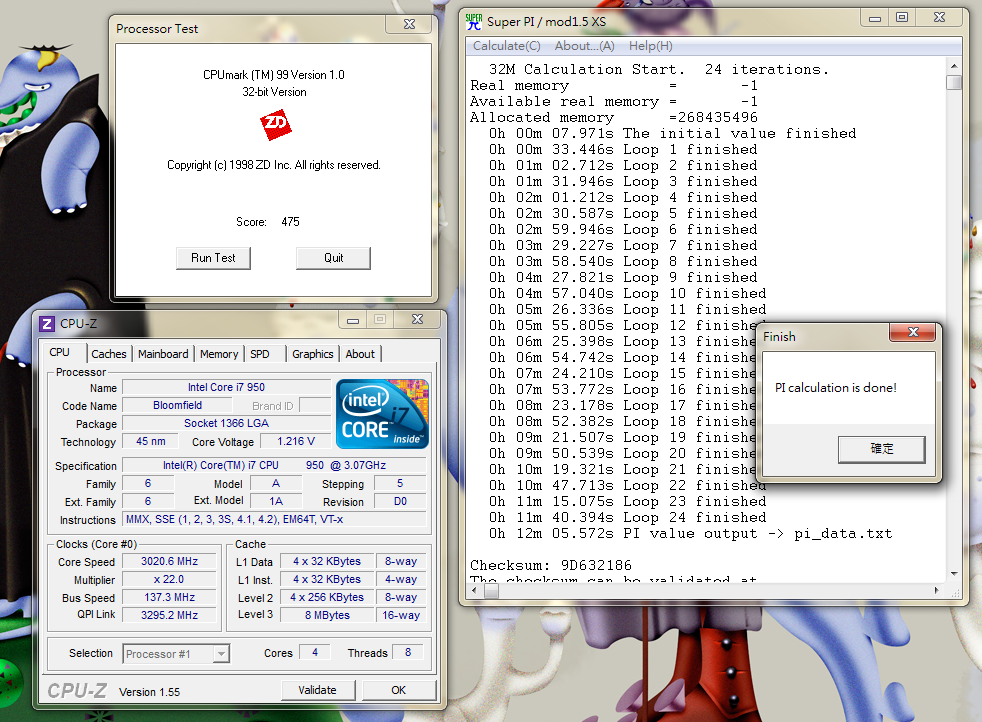Switch to the Caches tab
This screenshot has height=722, width=982.
click(x=109, y=354)
